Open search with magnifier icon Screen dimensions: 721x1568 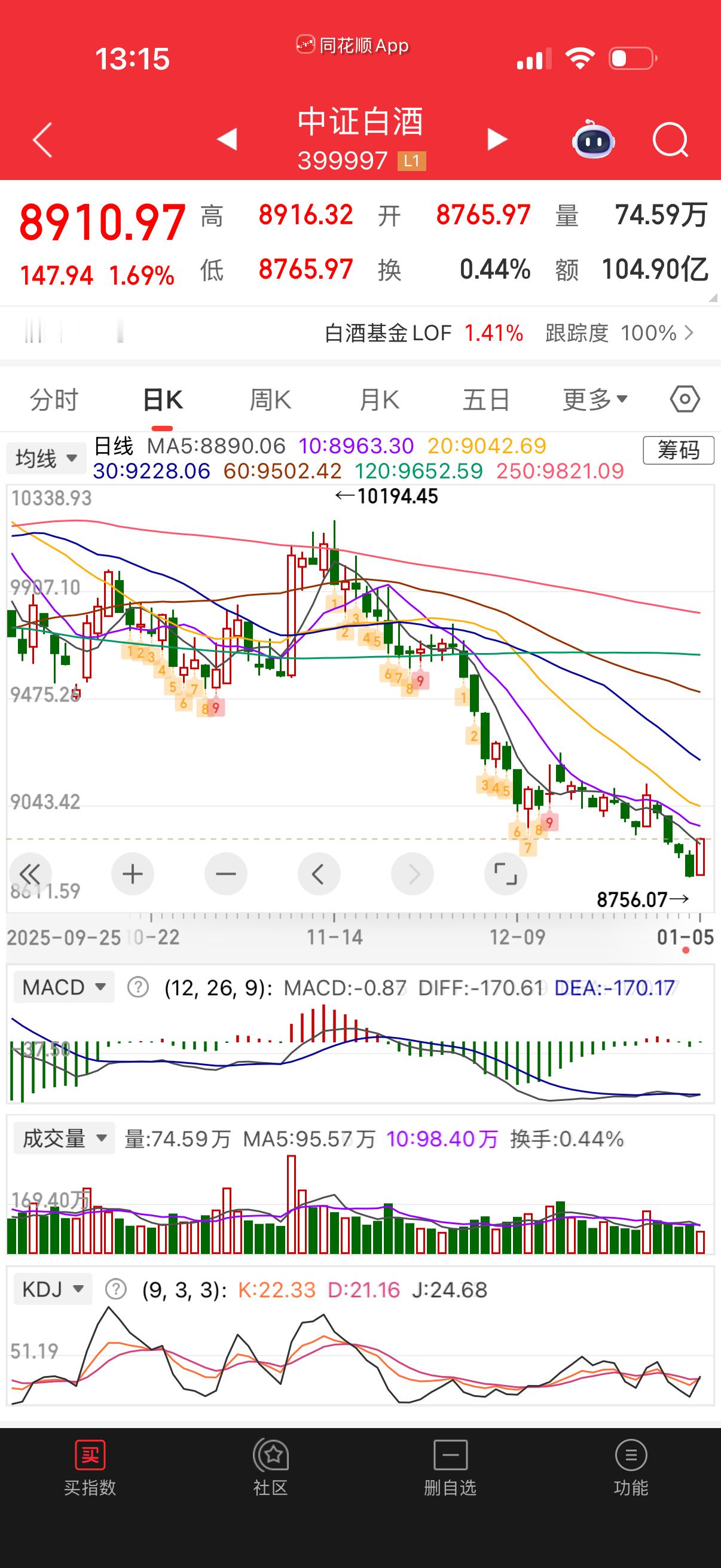point(670,141)
